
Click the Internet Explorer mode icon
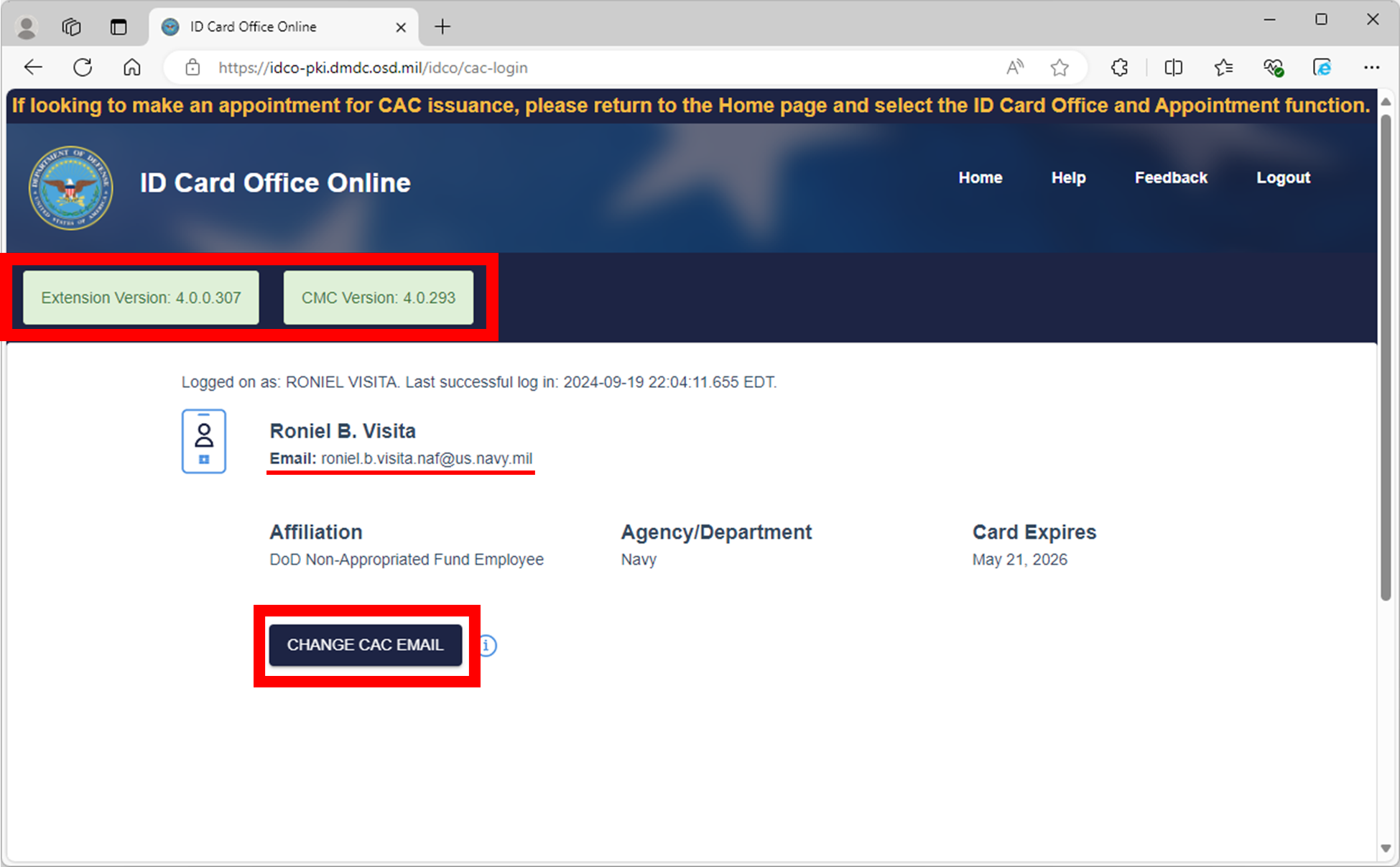1322,67
